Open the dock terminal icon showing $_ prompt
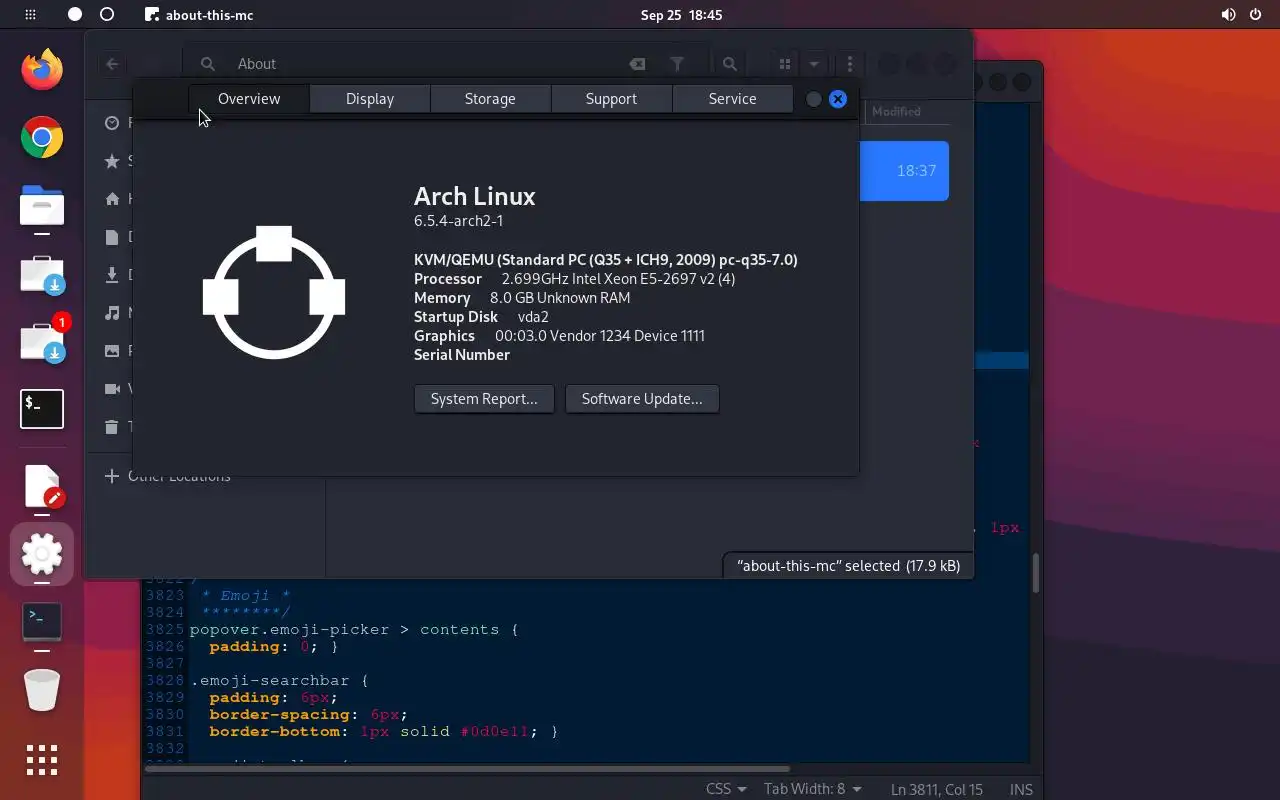The width and height of the screenshot is (1280, 800). pos(42,409)
